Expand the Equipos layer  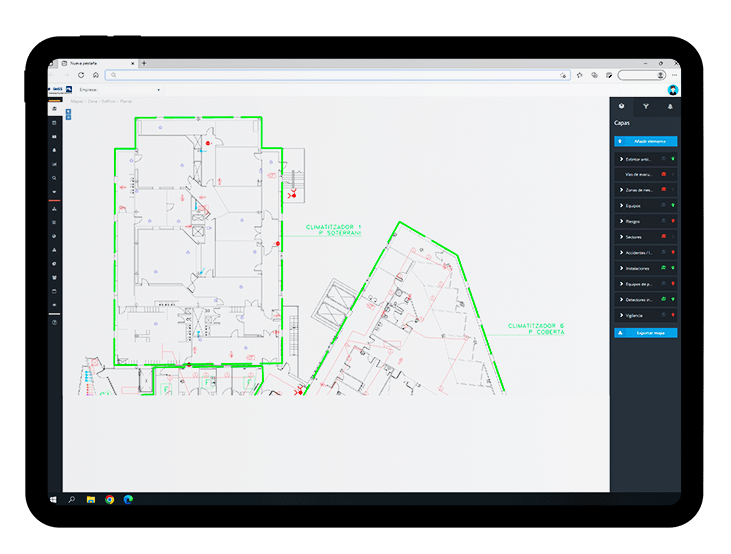pyautogui.click(x=621, y=206)
